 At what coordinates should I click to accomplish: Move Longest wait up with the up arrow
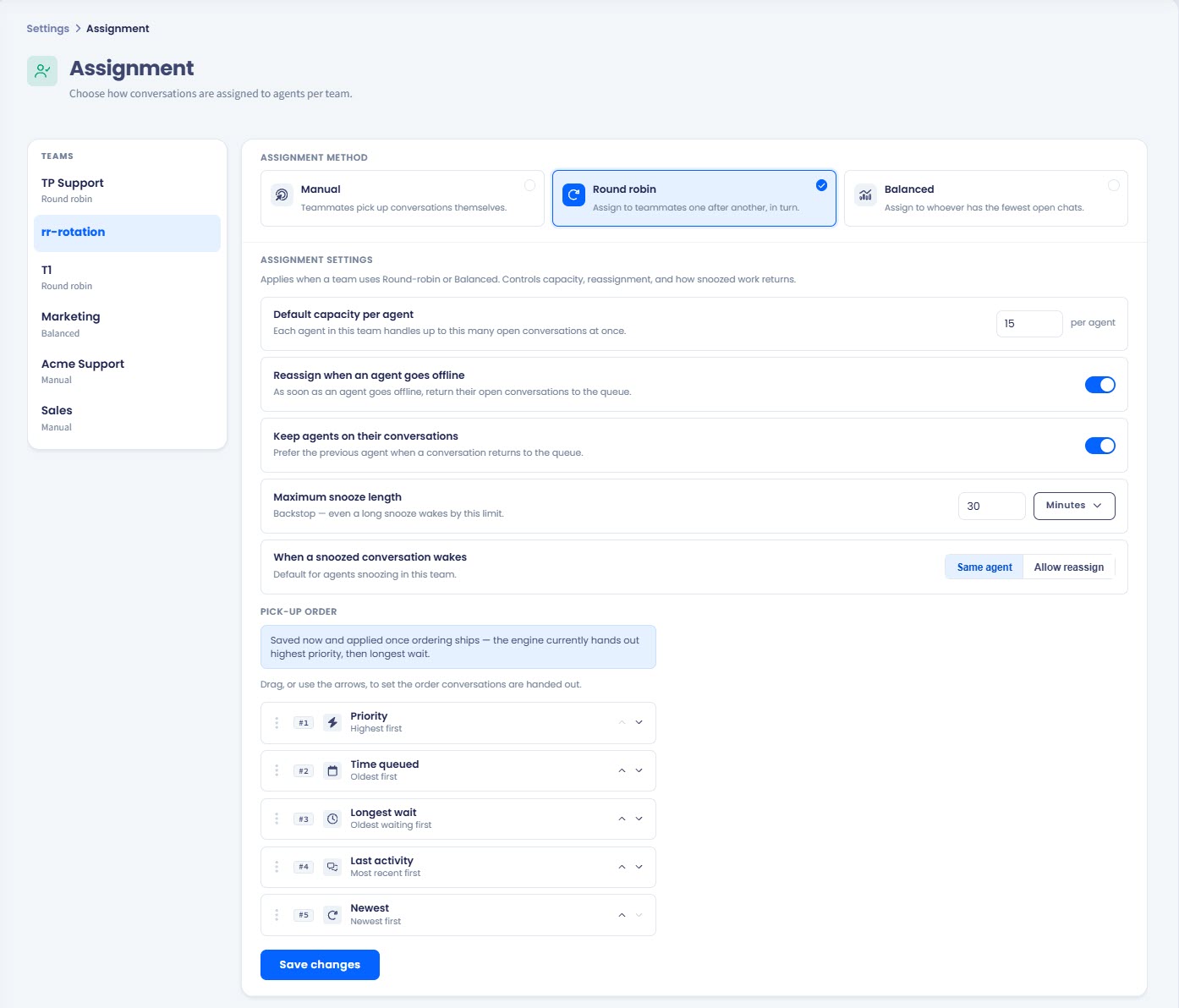(x=622, y=819)
